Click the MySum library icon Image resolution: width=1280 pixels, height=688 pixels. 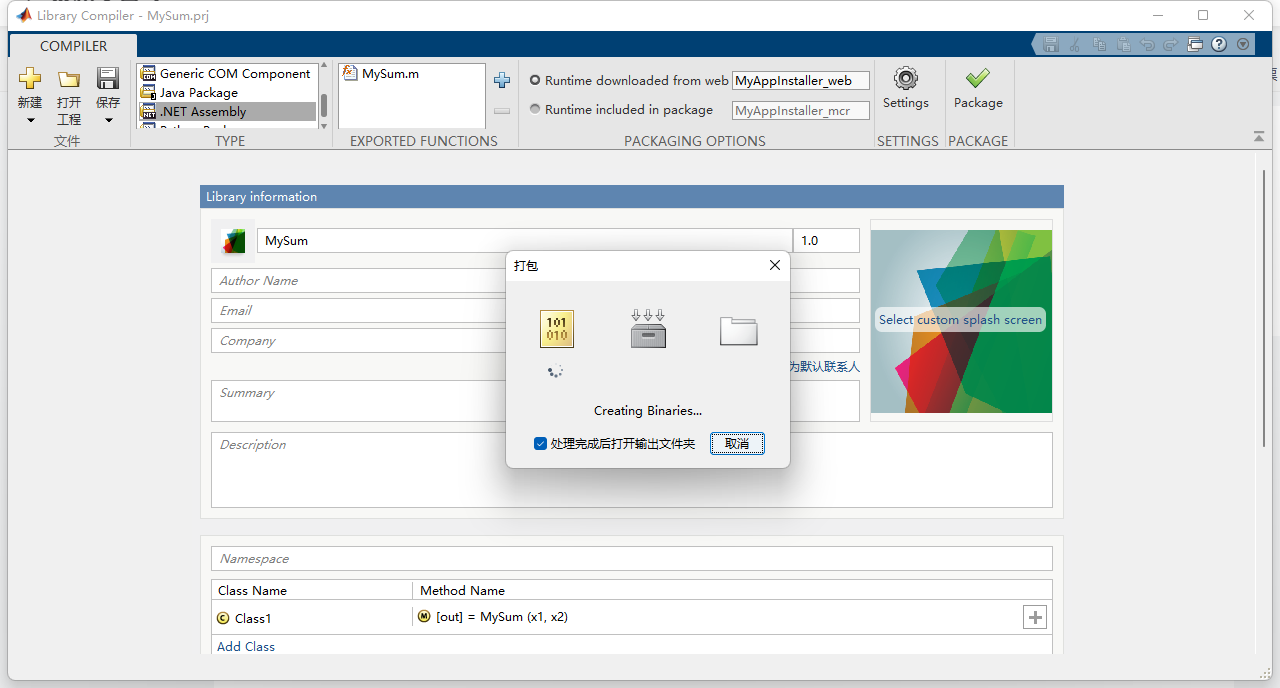233,240
